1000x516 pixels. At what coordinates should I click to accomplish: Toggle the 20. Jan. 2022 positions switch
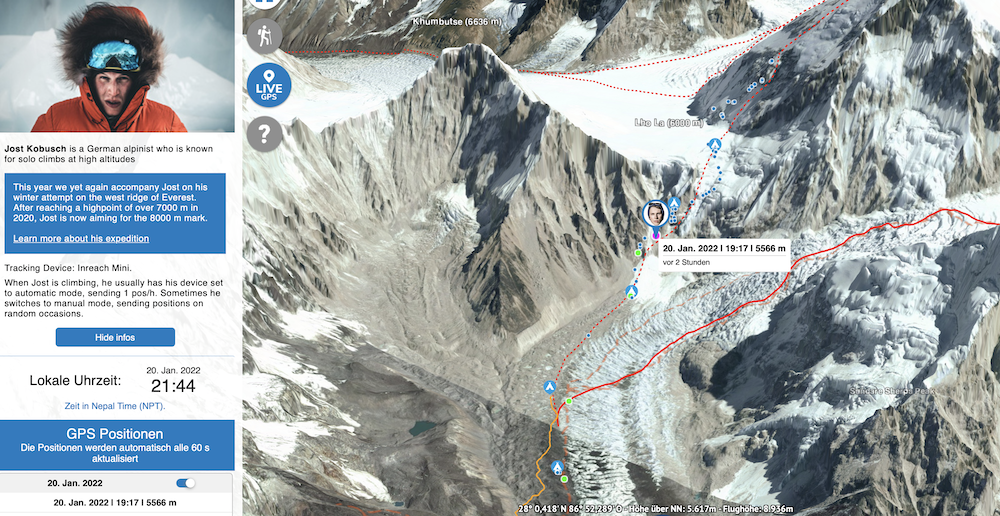click(x=186, y=483)
